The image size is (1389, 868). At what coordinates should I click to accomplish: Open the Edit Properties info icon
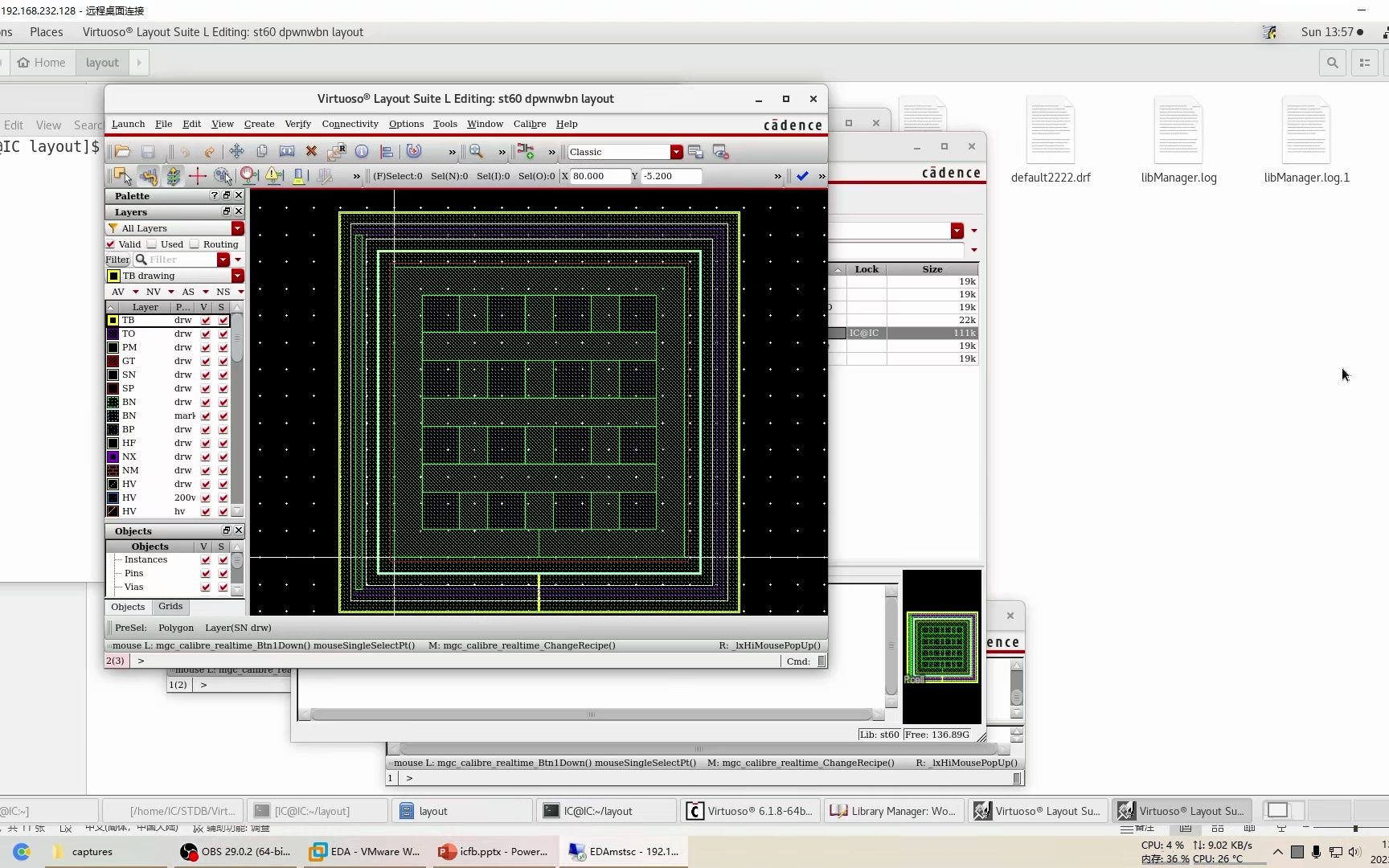click(x=362, y=151)
